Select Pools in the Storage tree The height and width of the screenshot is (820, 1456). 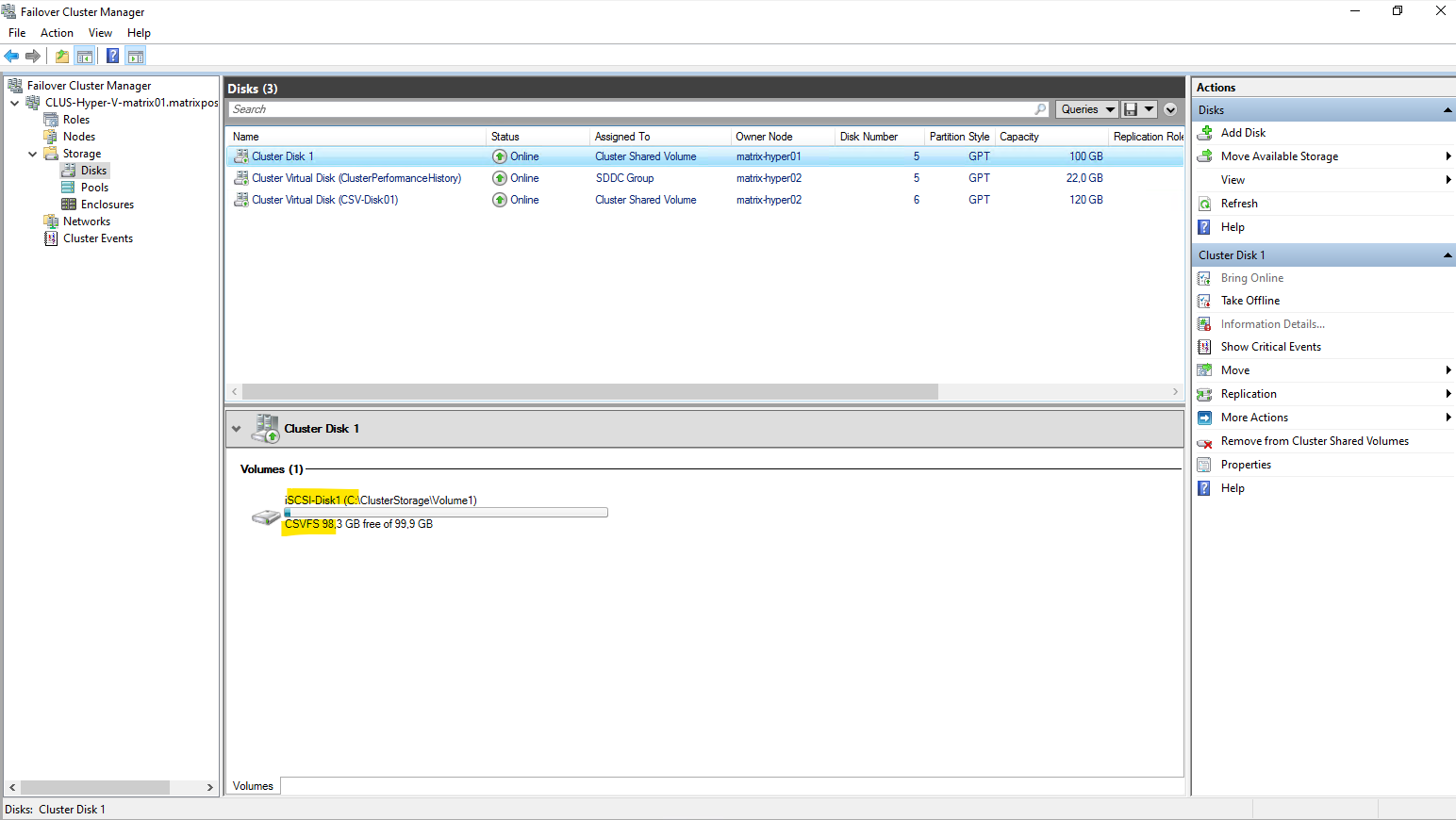point(94,188)
